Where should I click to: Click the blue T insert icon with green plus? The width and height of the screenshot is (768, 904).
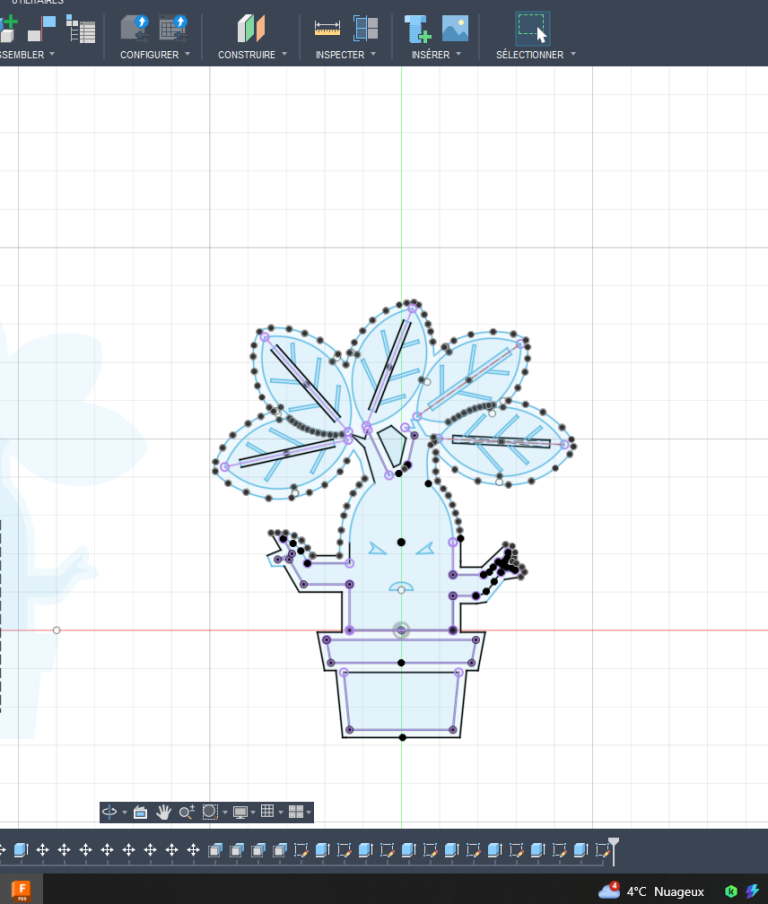(417, 28)
